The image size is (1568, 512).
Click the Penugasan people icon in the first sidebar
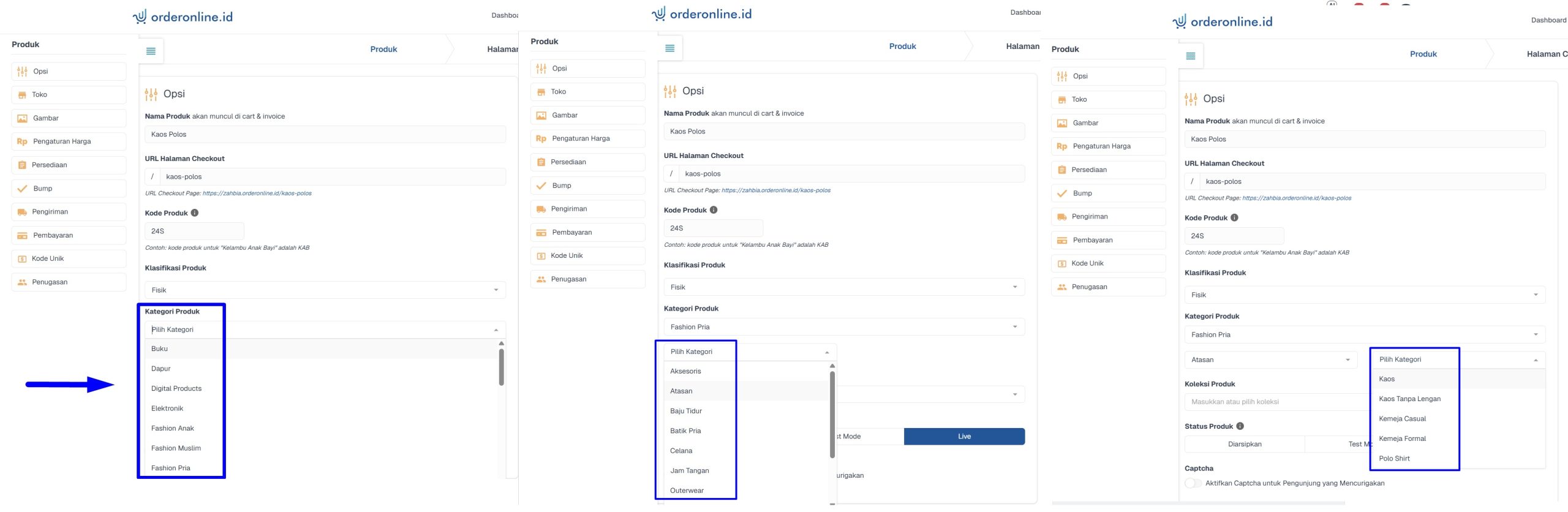pyautogui.click(x=22, y=282)
